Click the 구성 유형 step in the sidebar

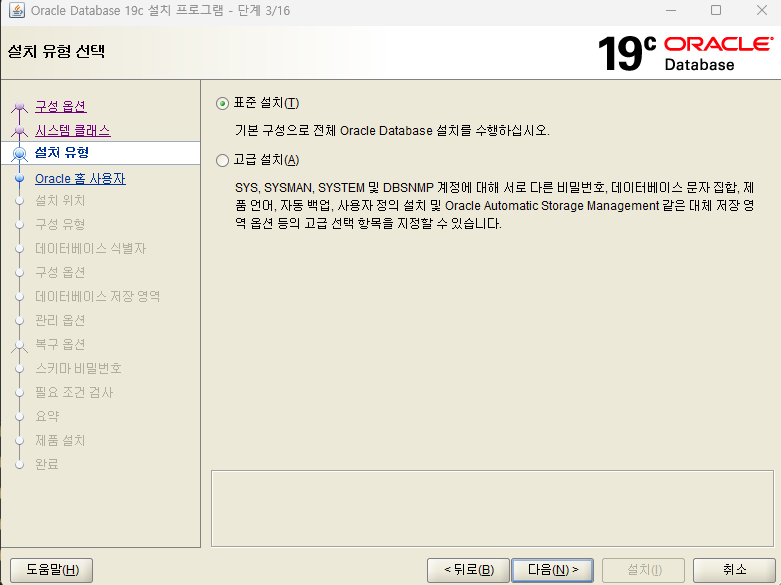60,224
